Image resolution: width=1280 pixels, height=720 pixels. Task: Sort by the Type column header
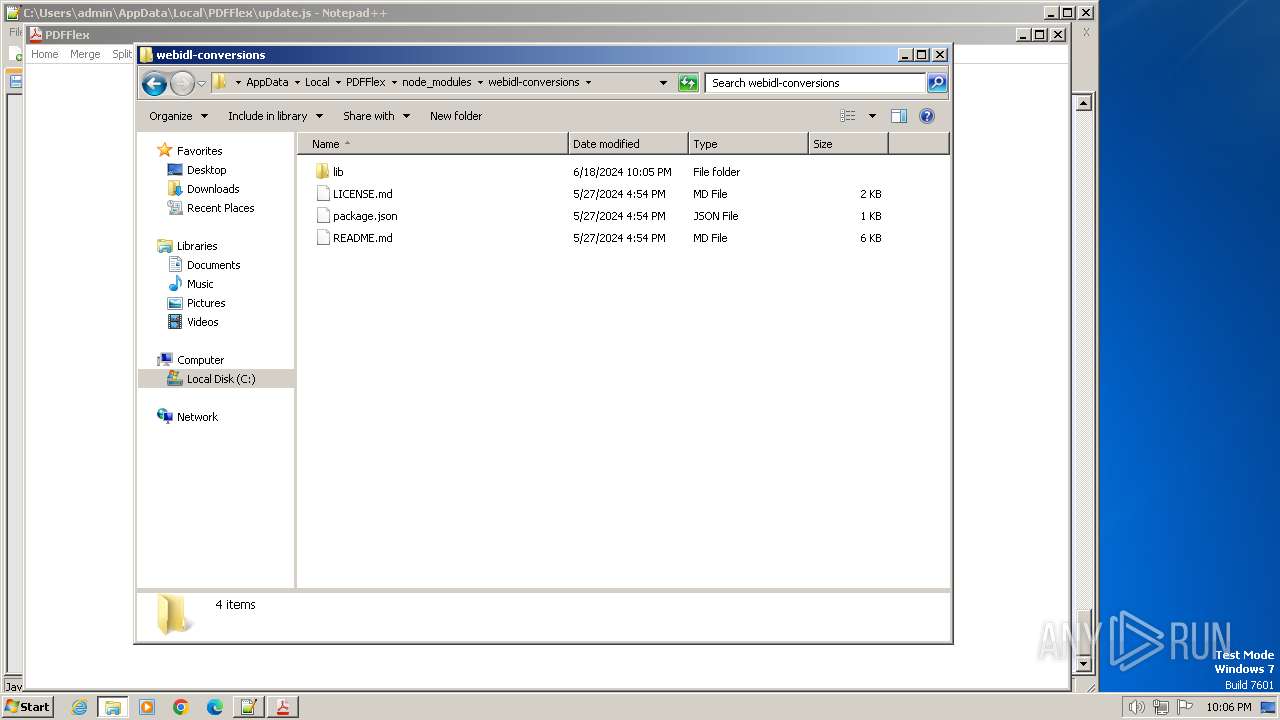tap(748, 144)
